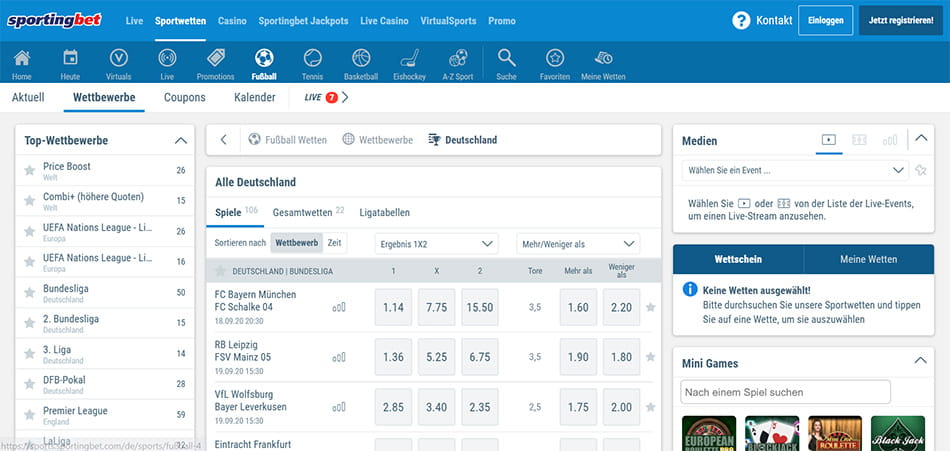Viewport: 950px width, 451px height.
Task: Favorite the 2. Bundesliga star
Action: click(29, 323)
